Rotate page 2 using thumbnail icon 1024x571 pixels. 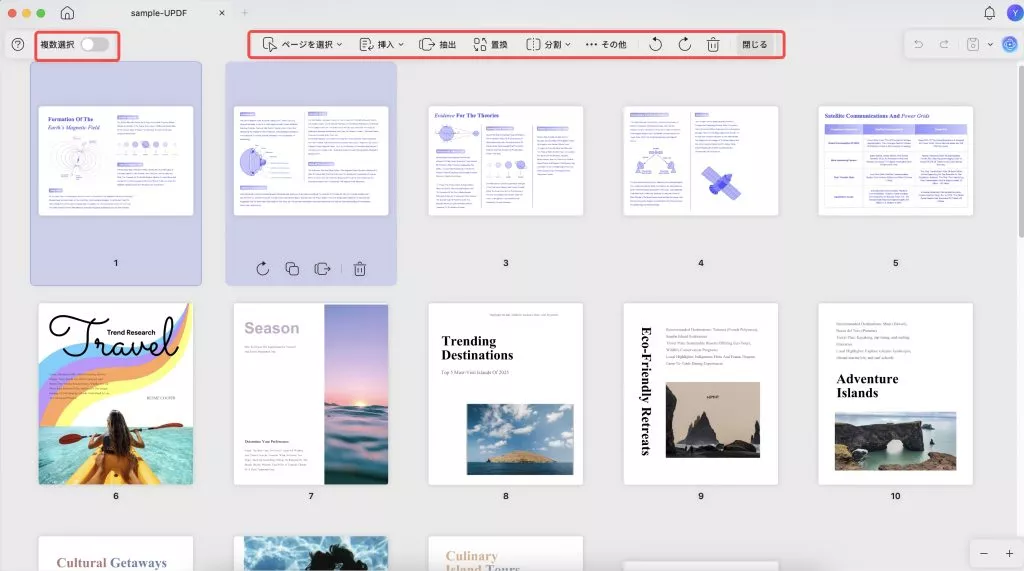tap(263, 269)
